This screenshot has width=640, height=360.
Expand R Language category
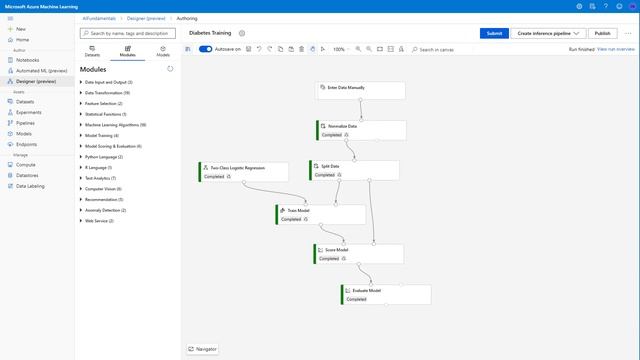click(x=96, y=167)
